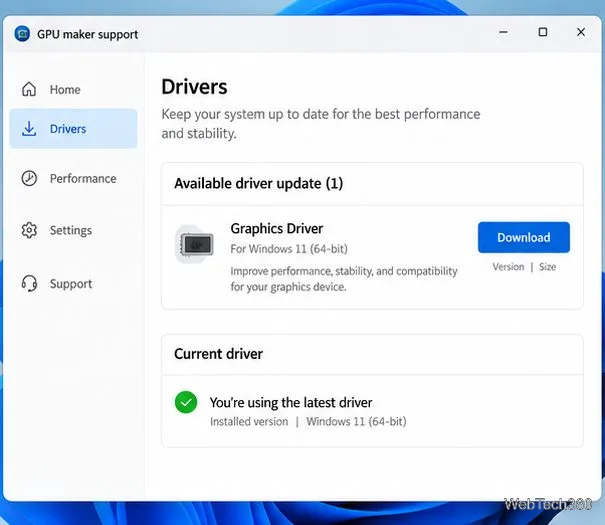Viewport: 605px width, 525px height.
Task: Click the Version label under Download
Action: point(508,267)
